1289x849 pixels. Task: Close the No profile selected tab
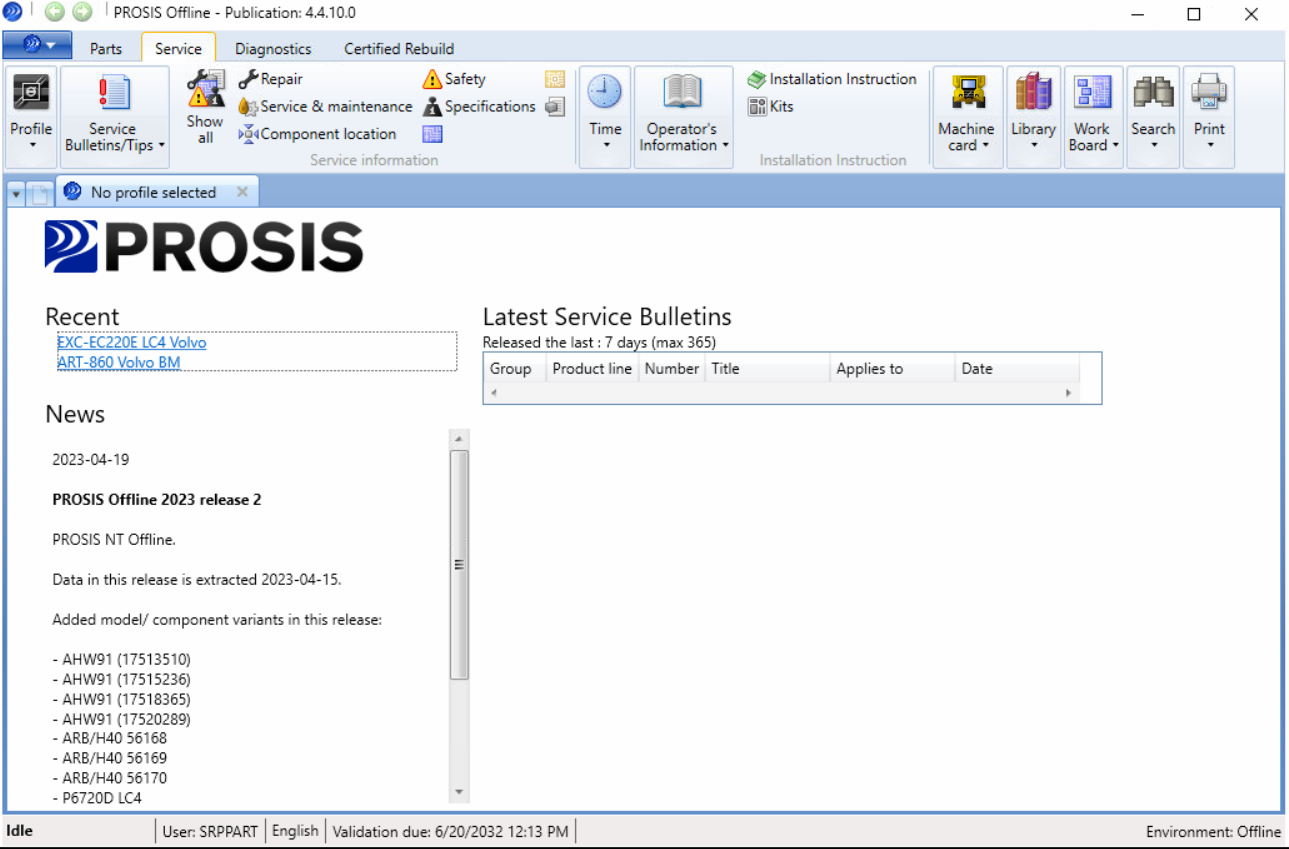coord(242,192)
